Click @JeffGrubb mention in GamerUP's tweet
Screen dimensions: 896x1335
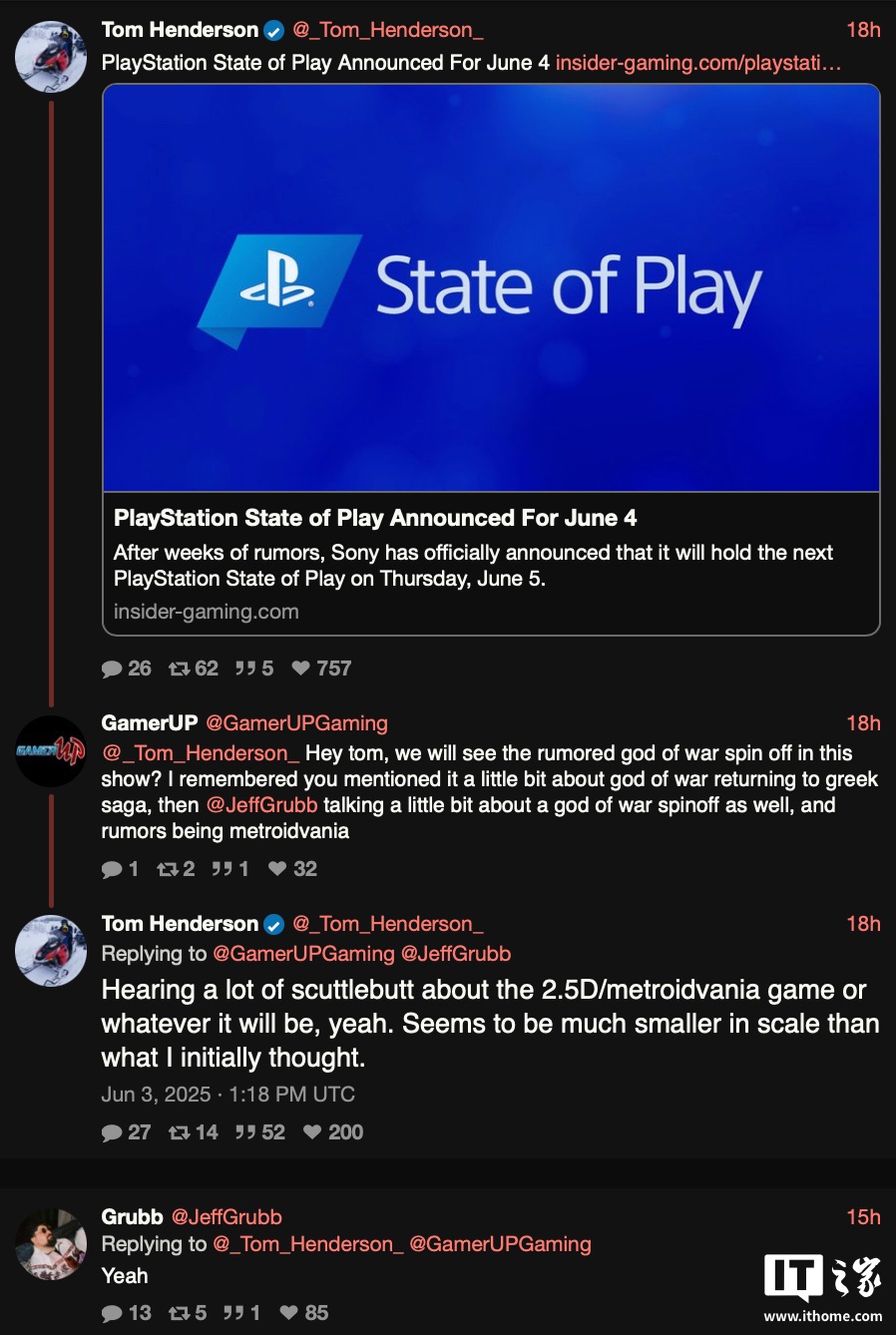click(261, 805)
